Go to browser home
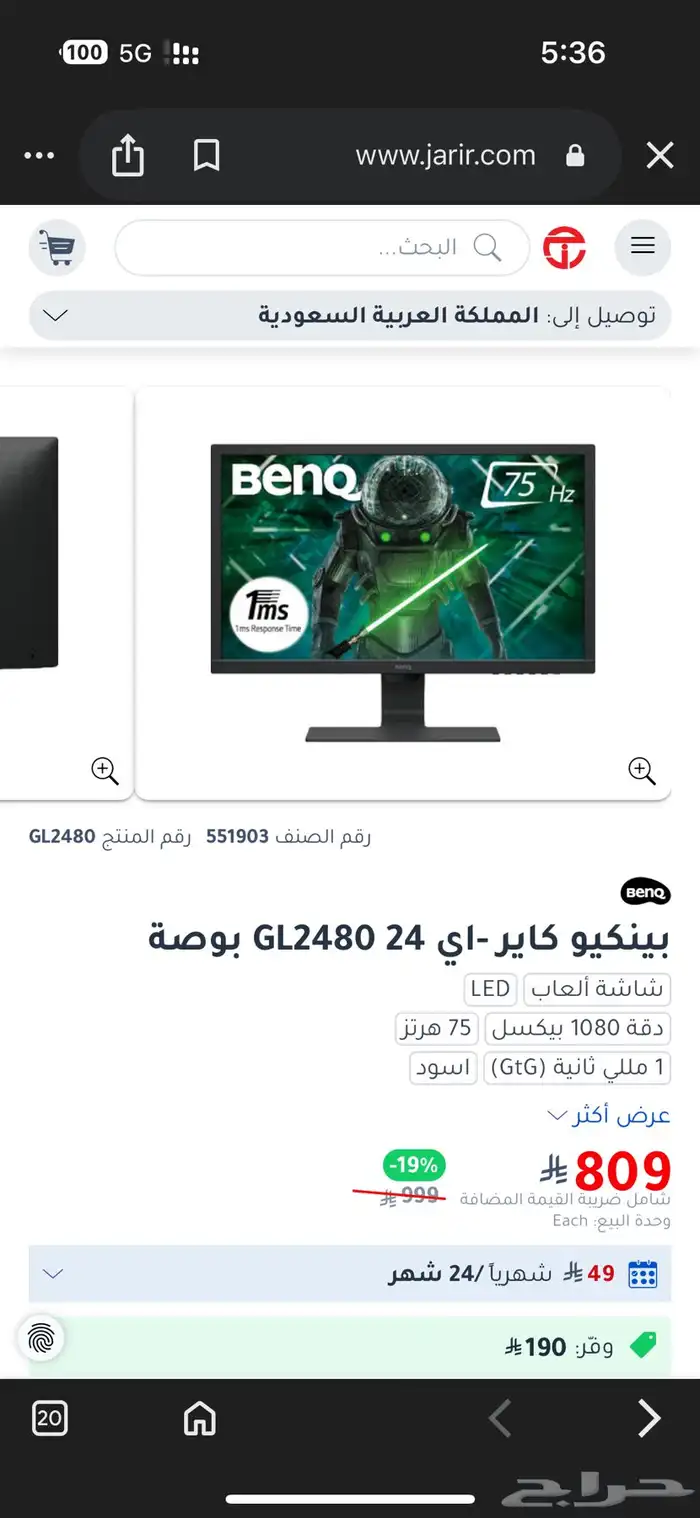Image resolution: width=700 pixels, height=1518 pixels. pos(199,1417)
